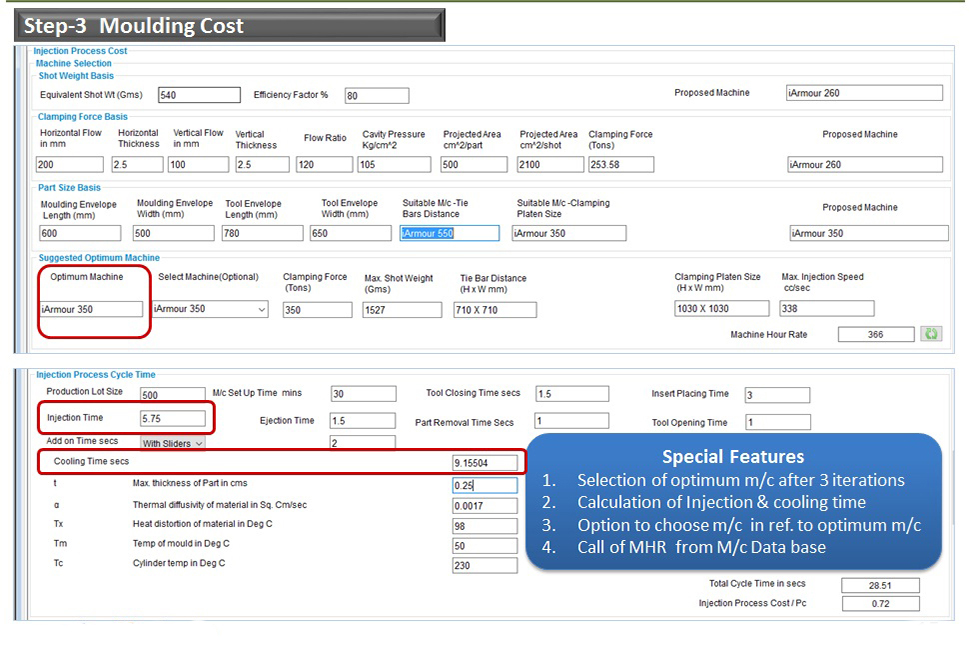
Task: Select the Tool Opening Time field
Action: pyautogui.click(x=778, y=422)
